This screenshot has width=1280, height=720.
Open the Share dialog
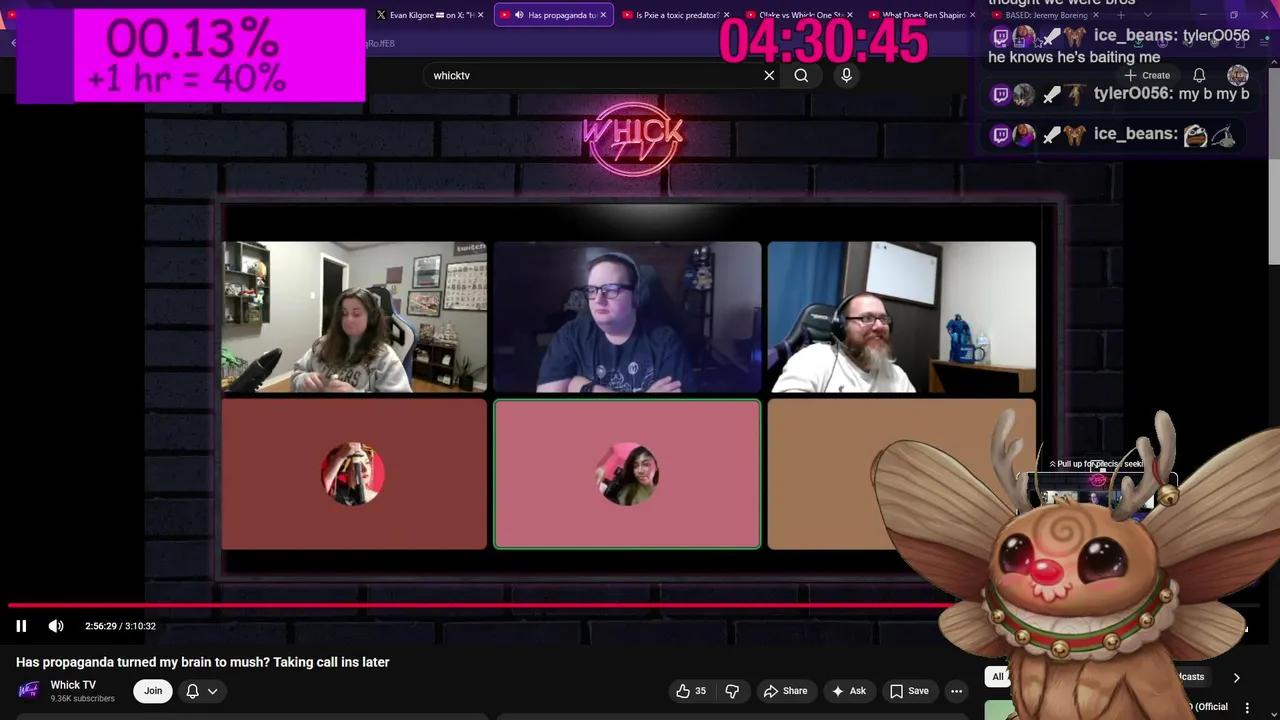click(x=785, y=691)
